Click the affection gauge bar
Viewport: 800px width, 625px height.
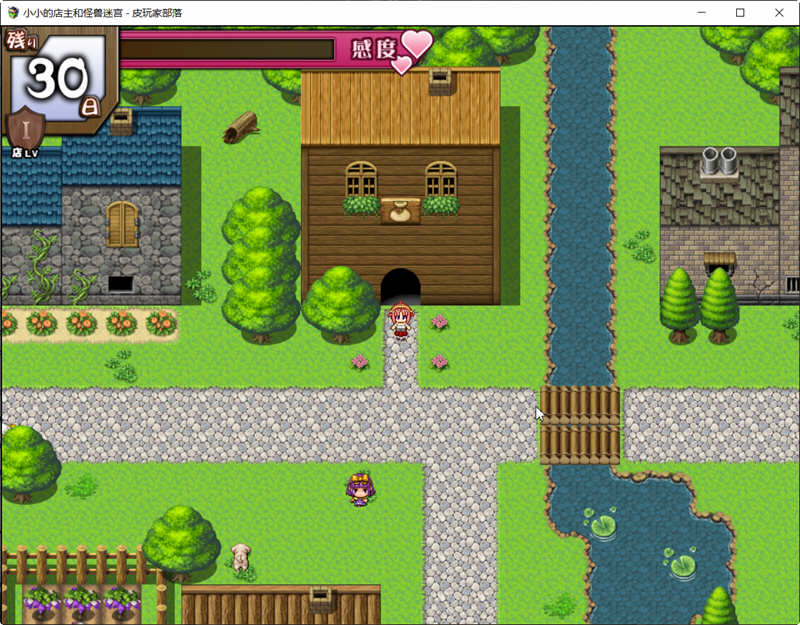[x=227, y=49]
